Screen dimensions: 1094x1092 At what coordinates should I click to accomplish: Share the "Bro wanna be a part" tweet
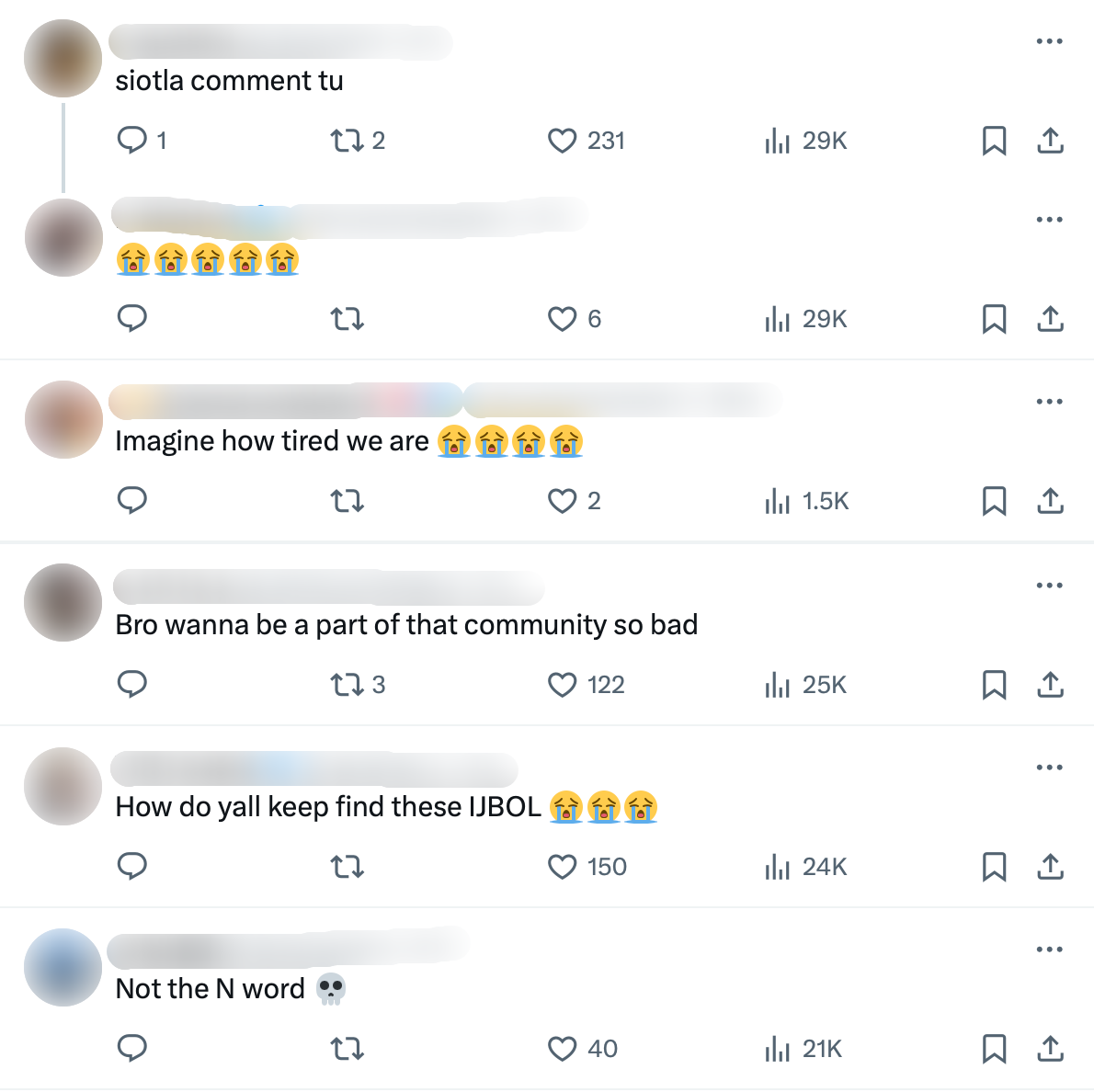tap(1049, 685)
